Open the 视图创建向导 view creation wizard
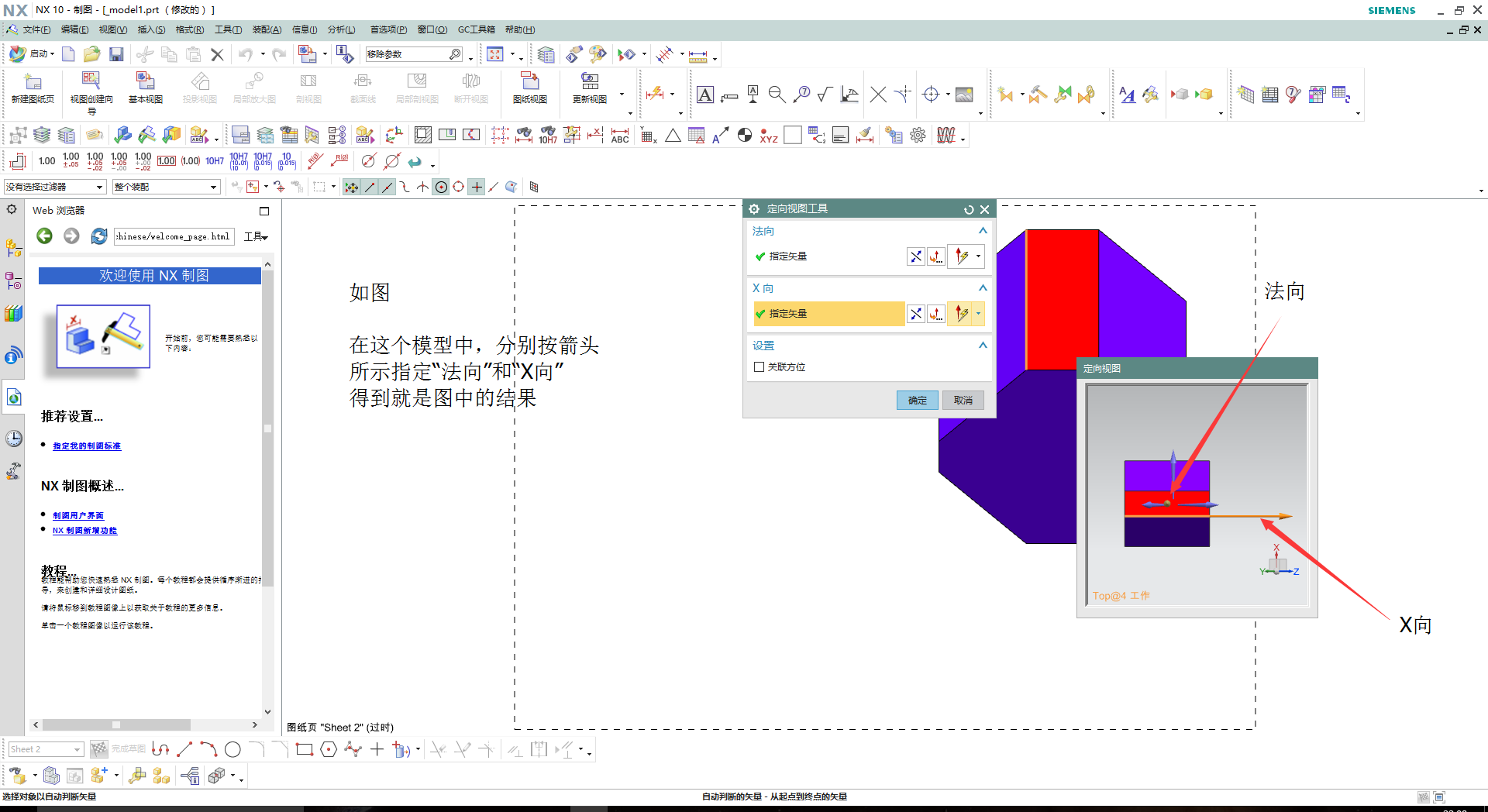Screen dimensions: 1488x812 point(91,93)
